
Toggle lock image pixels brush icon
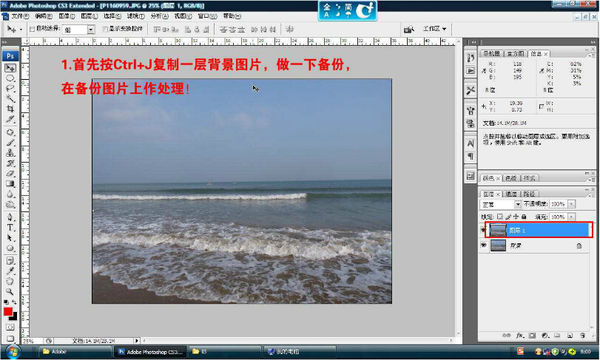(508, 217)
